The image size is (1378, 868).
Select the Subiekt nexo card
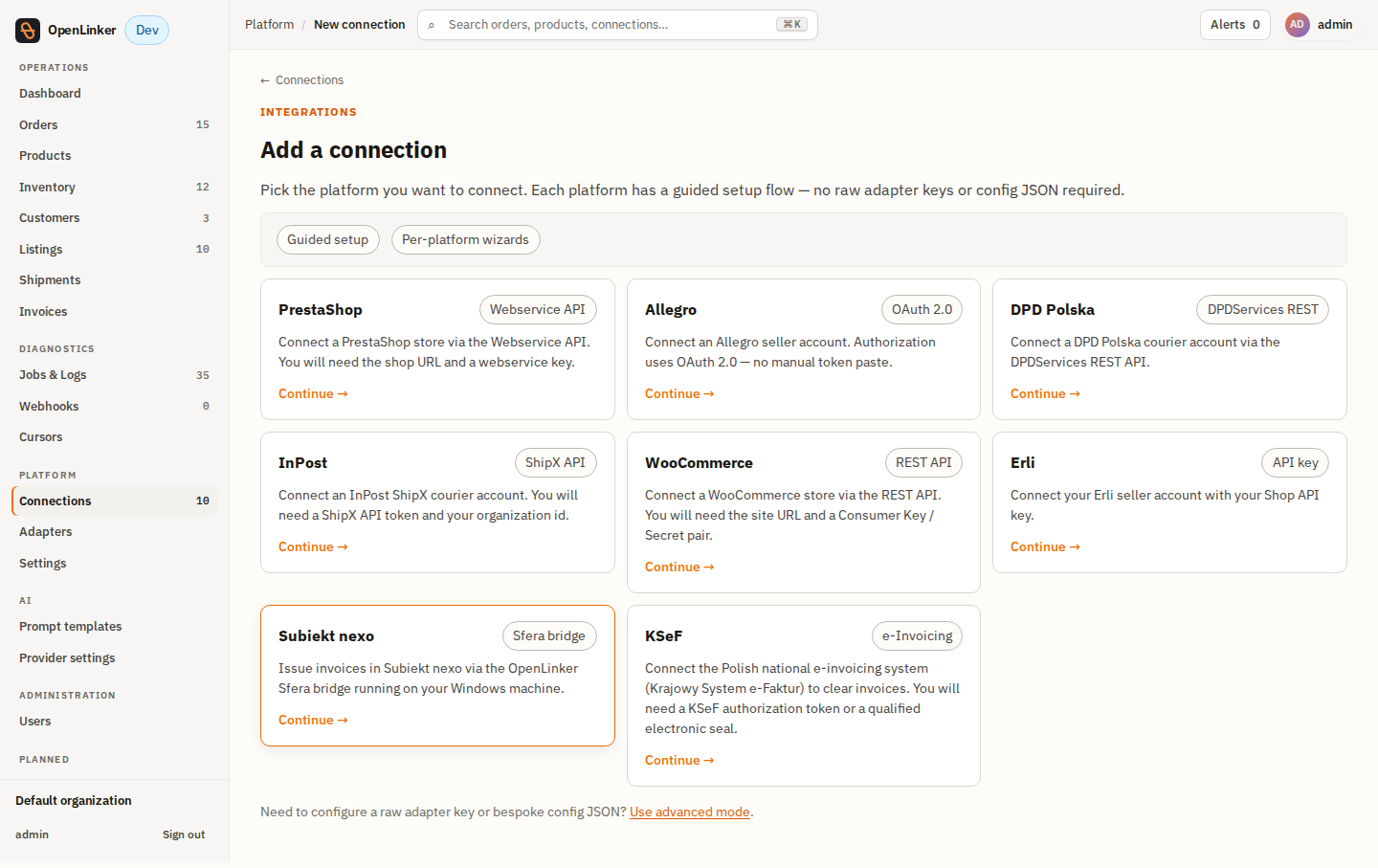(x=437, y=676)
